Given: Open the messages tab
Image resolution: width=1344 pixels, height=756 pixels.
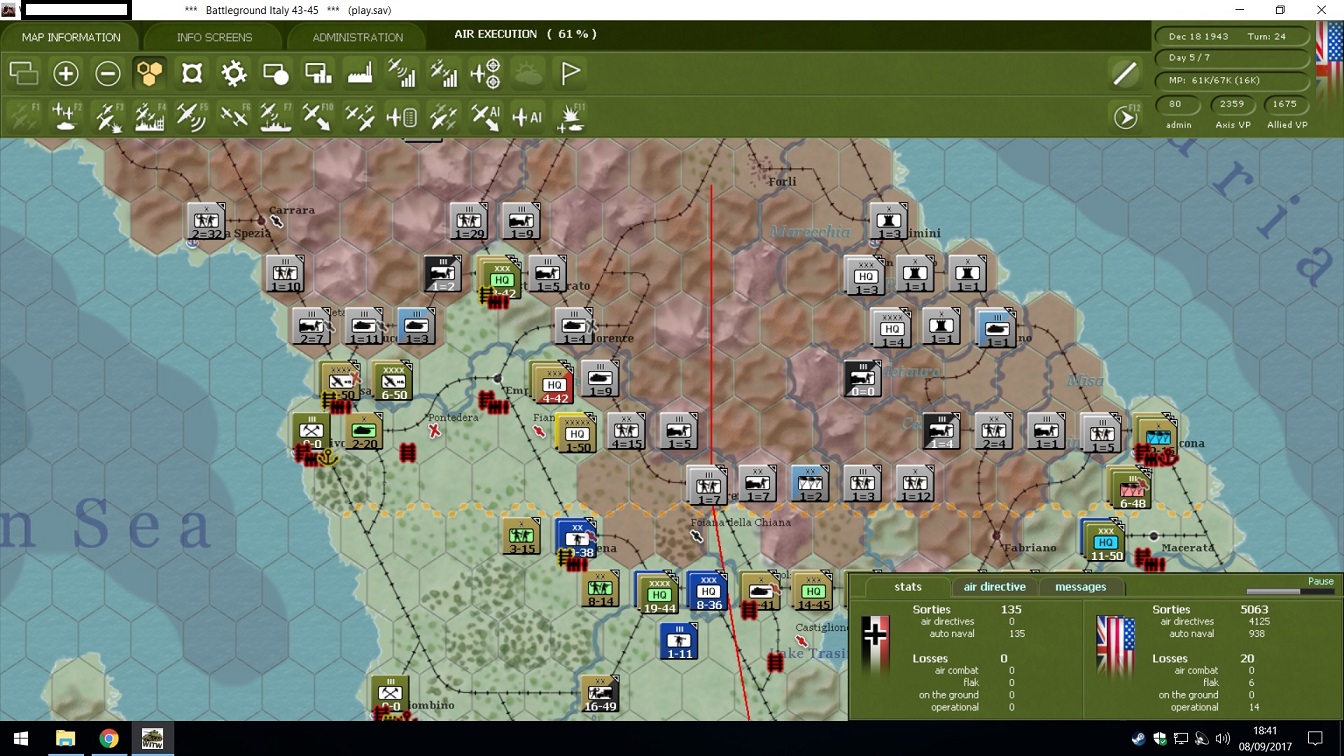Looking at the screenshot, I should (1080, 587).
